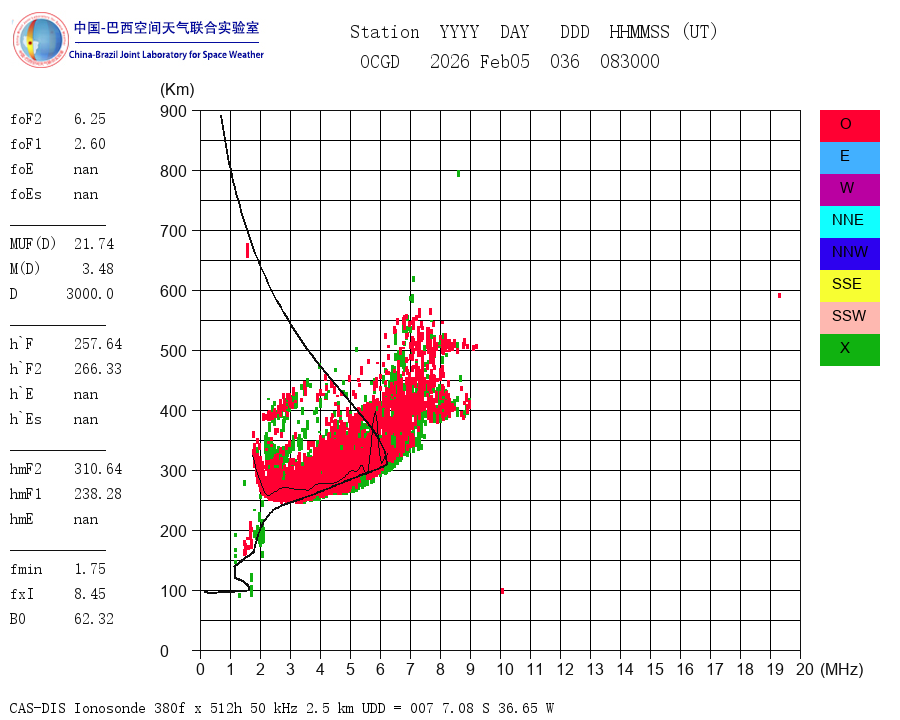The image size is (900, 720).
Task: Click the MUF(D) value 21.74
Action: click(x=94, y=244)
